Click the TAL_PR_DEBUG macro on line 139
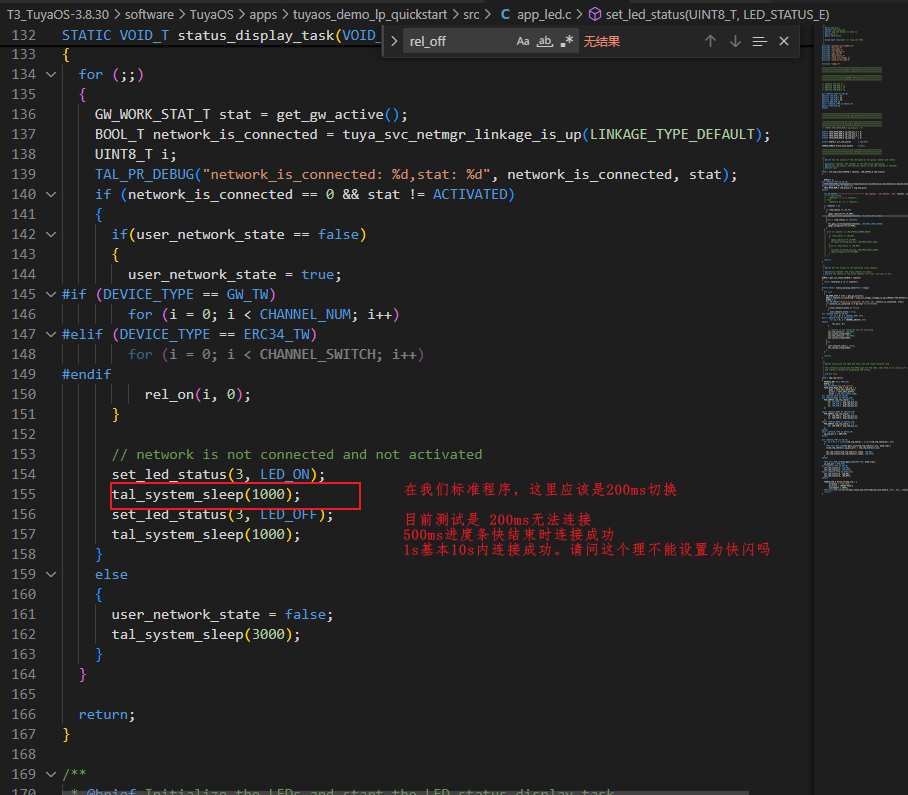908x795 pixels. 145,174
